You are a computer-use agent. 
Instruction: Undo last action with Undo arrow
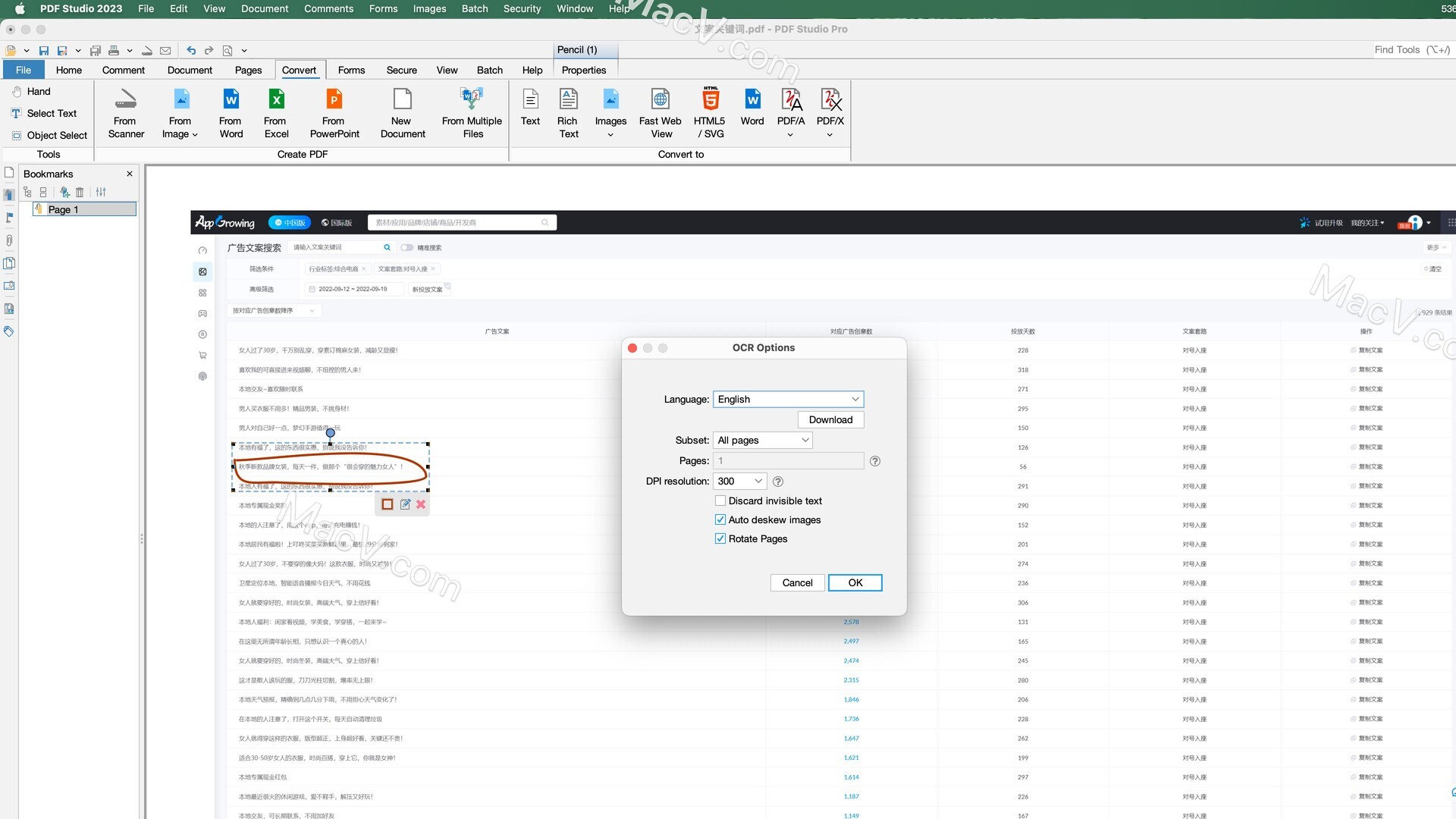click(x=191, y=51)
